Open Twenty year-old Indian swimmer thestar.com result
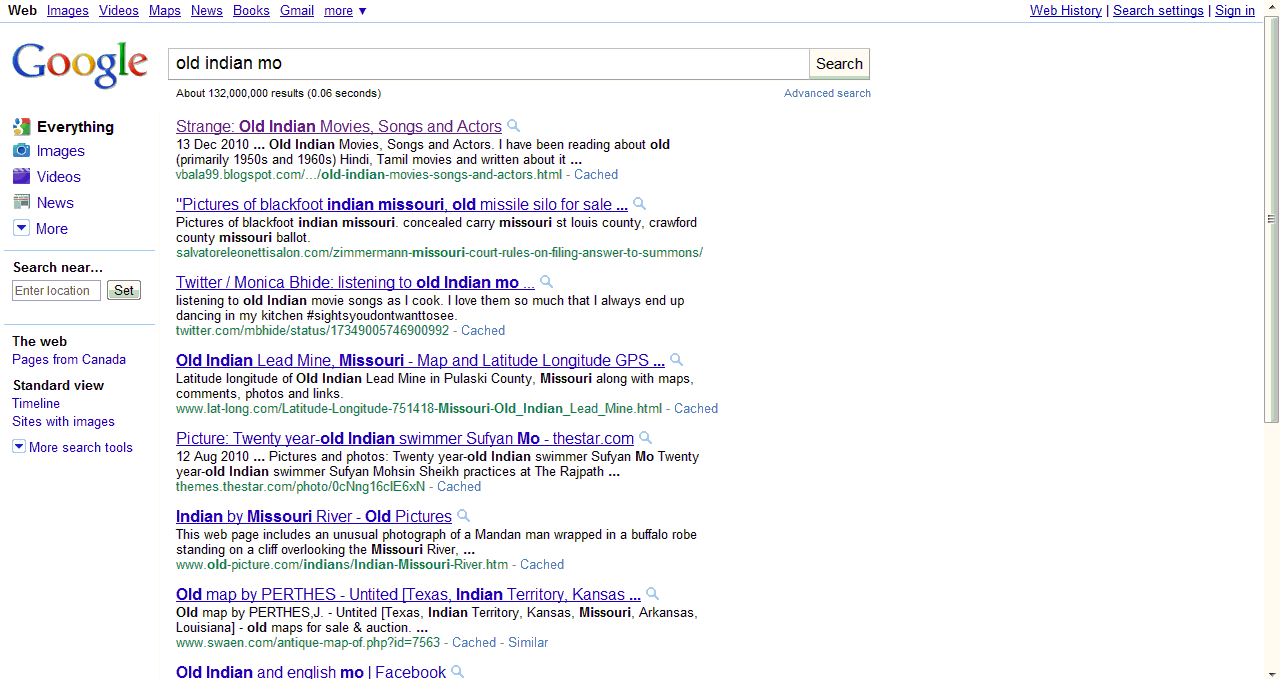1280x679 pixels. tap(405, 438)
